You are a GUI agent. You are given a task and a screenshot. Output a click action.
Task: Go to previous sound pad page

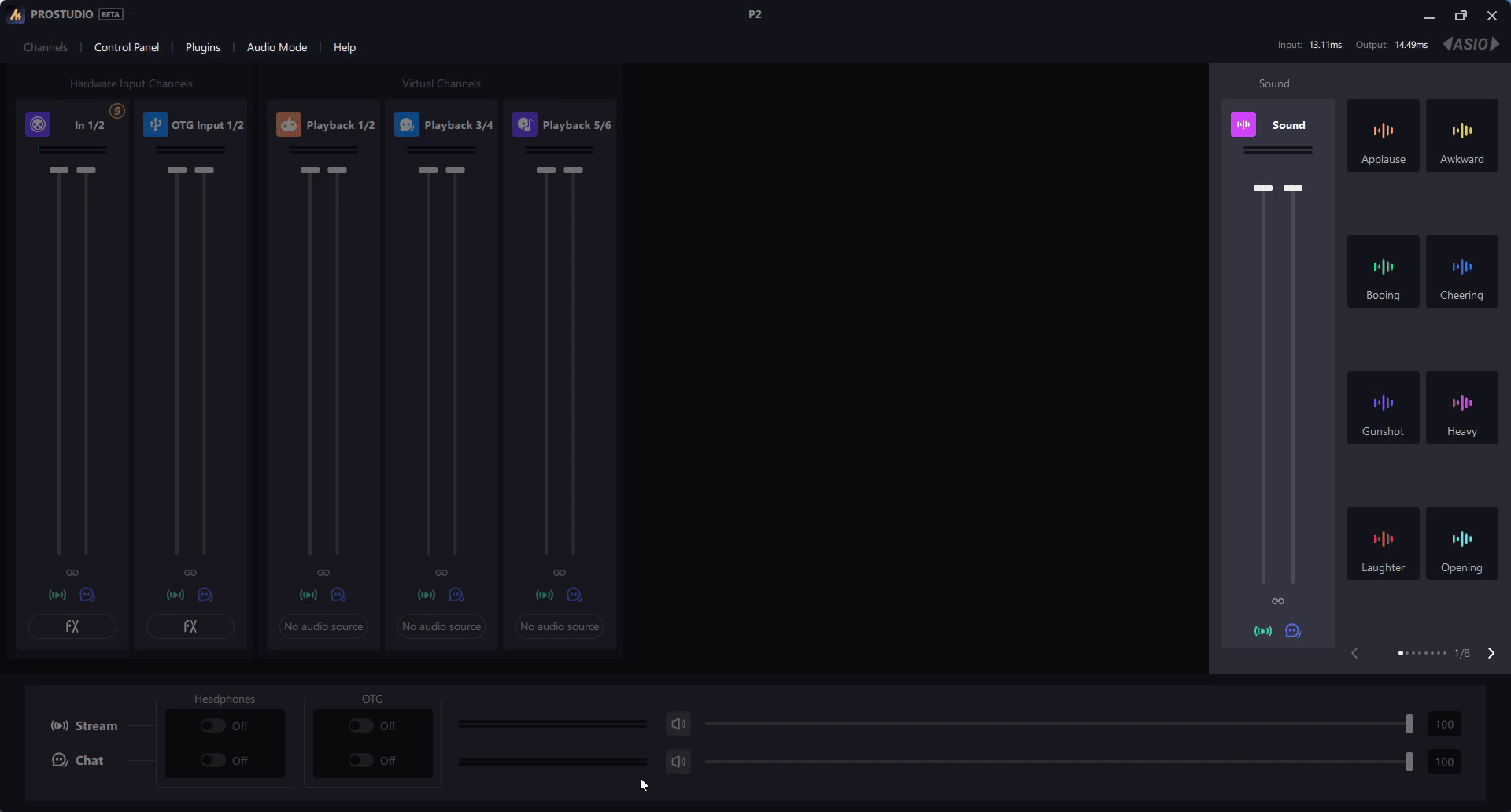pos(1354,653)
